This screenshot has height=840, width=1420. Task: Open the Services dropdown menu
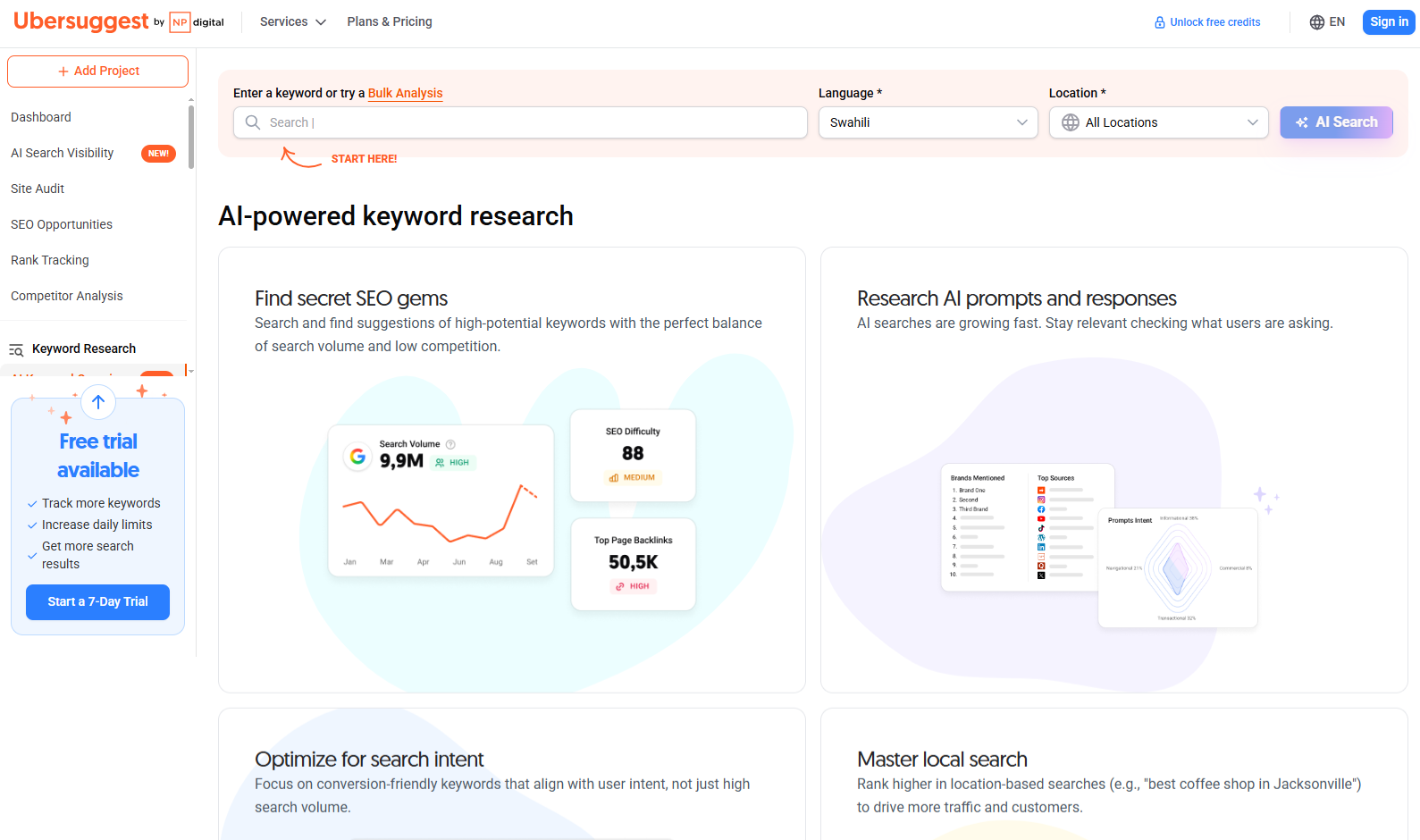(293, 21)
